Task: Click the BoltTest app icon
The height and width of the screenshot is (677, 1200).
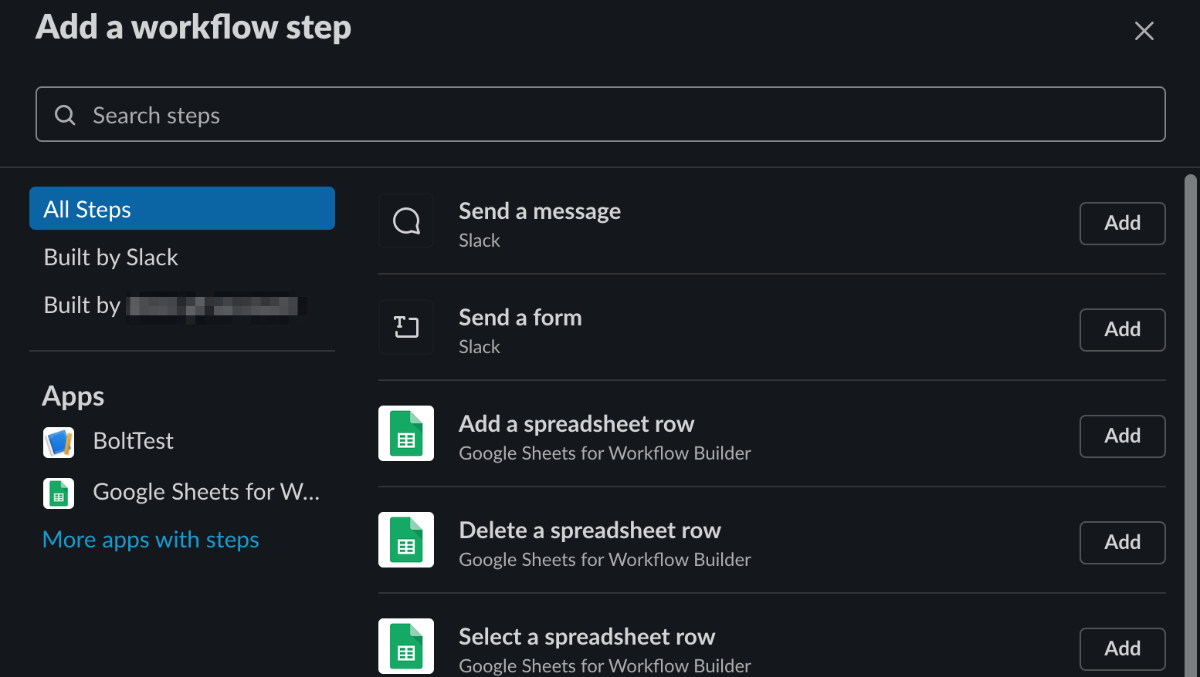Action: coord(58,442)
